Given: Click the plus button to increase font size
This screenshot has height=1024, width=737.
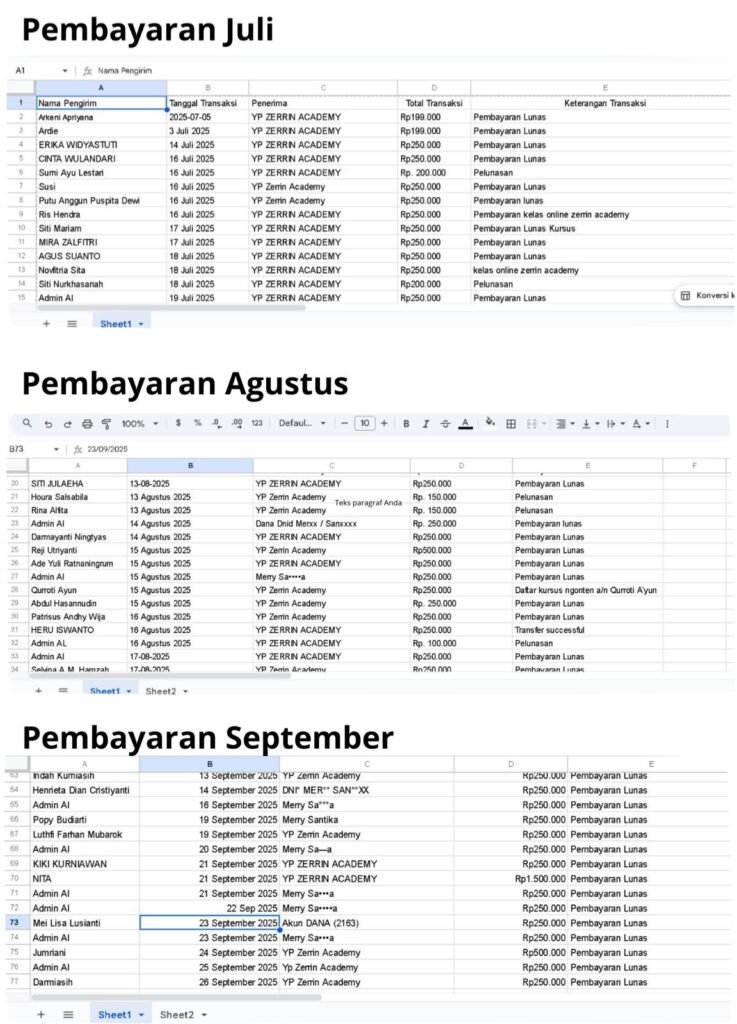Looking at the screenshot, I should tap(384, 424).
